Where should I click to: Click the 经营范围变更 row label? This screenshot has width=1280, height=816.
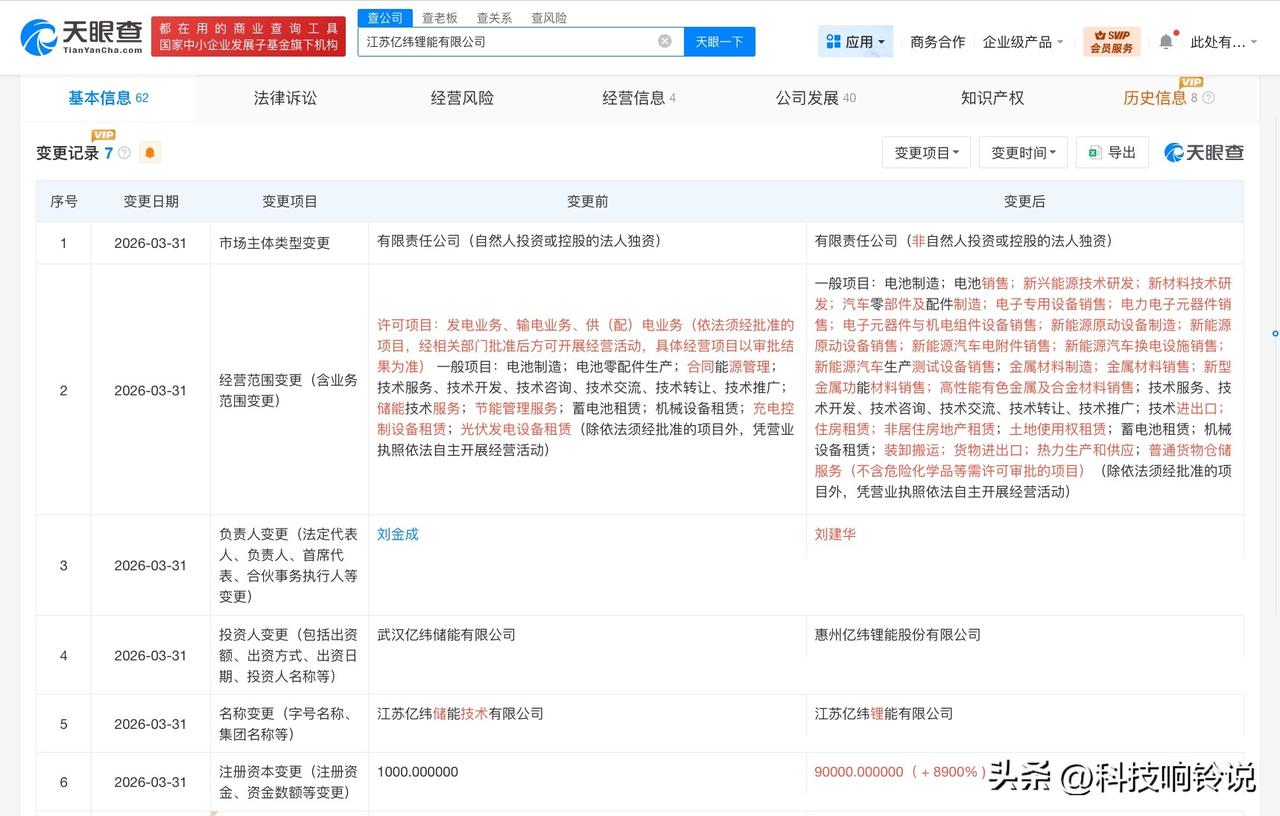point(288,390)
